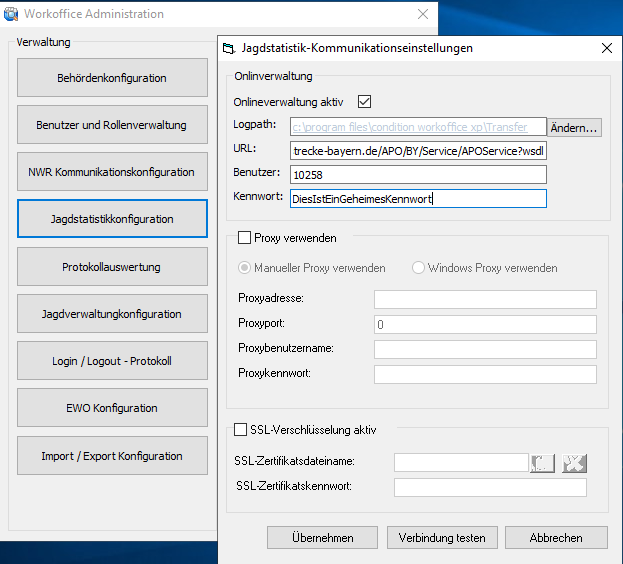
Task: Toggle SSL-Verschlüsselung aktiv checkbox
Action: point(240,430)
